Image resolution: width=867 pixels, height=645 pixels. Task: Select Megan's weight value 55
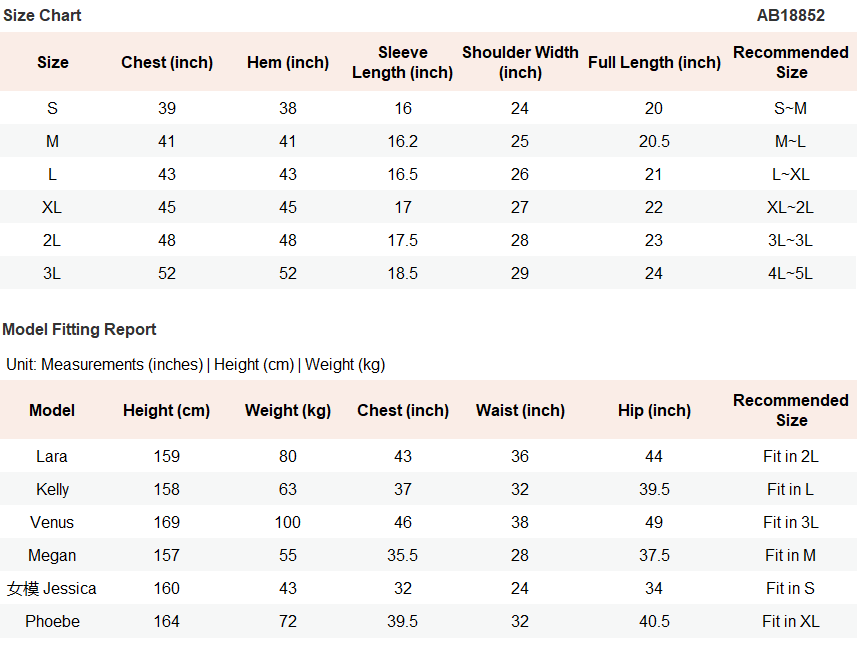(288, 555)
